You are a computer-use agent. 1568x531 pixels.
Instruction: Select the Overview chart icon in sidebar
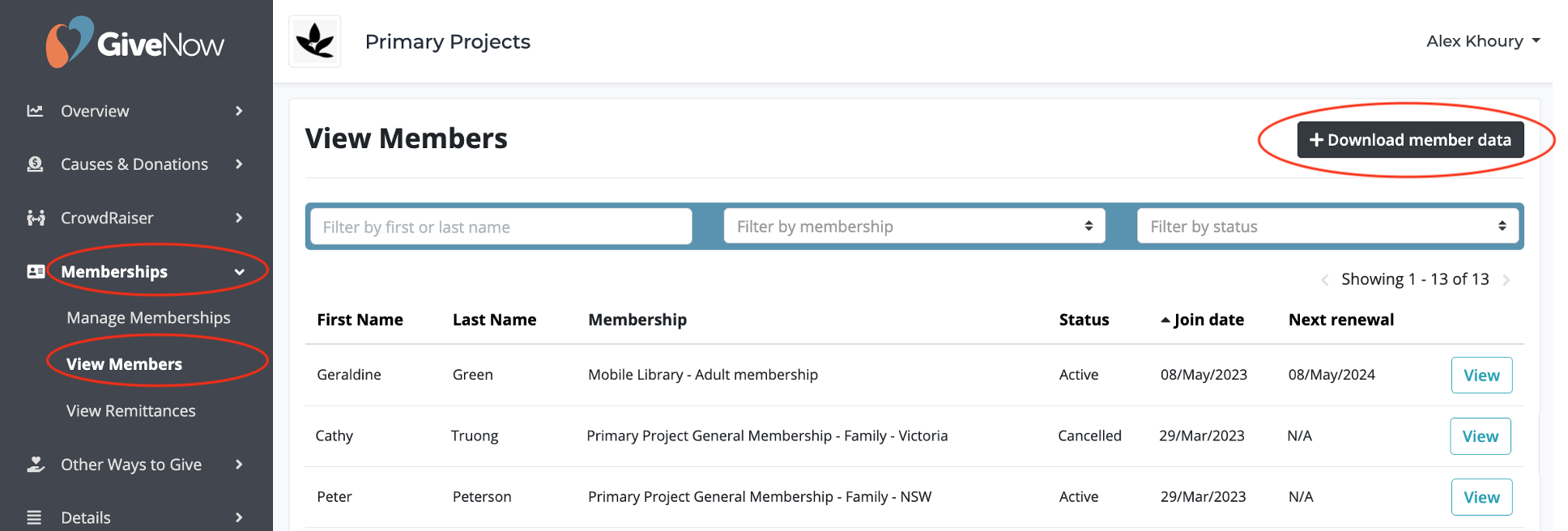click(36, 111)
